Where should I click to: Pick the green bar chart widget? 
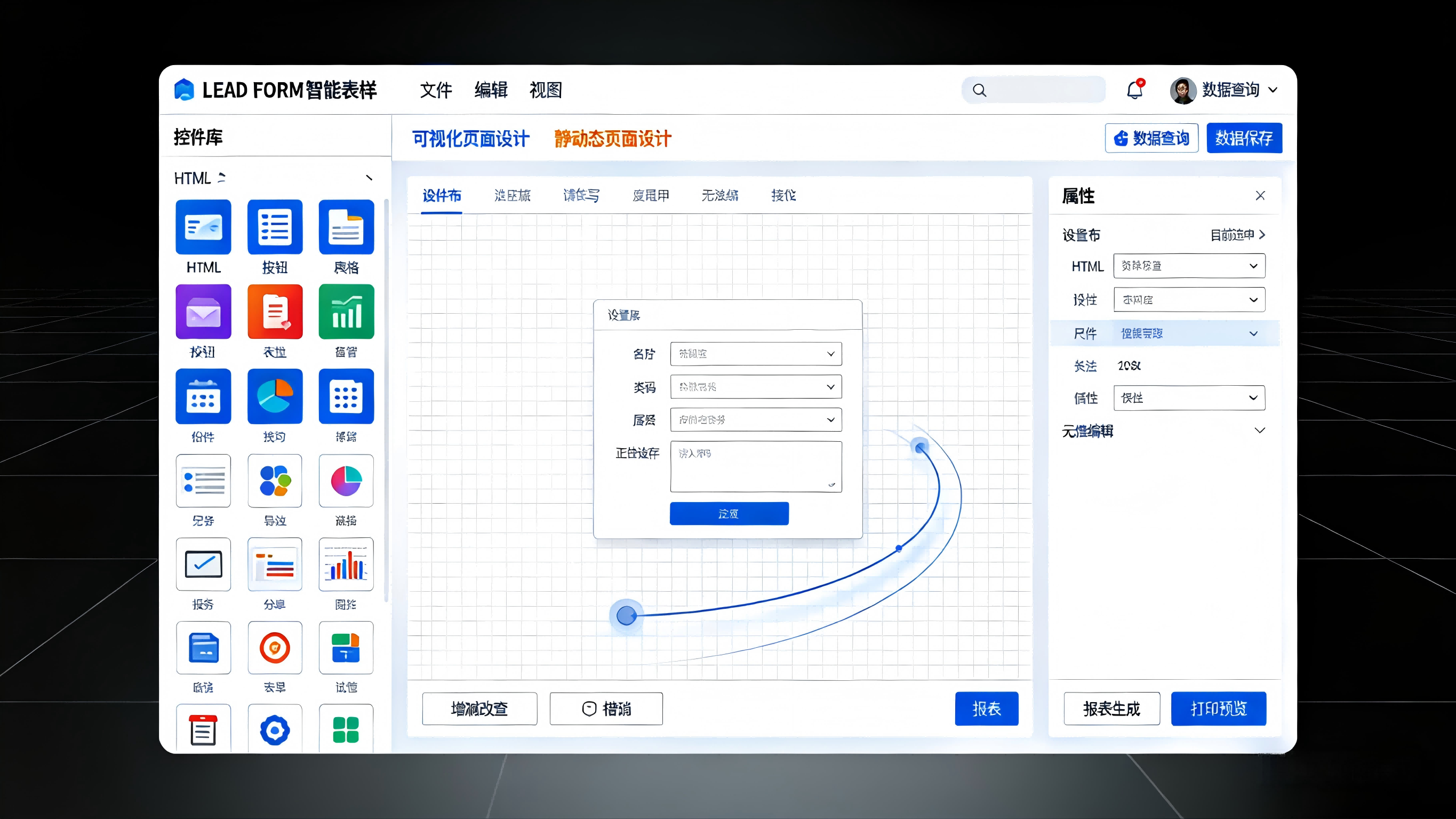coord(346,312)
